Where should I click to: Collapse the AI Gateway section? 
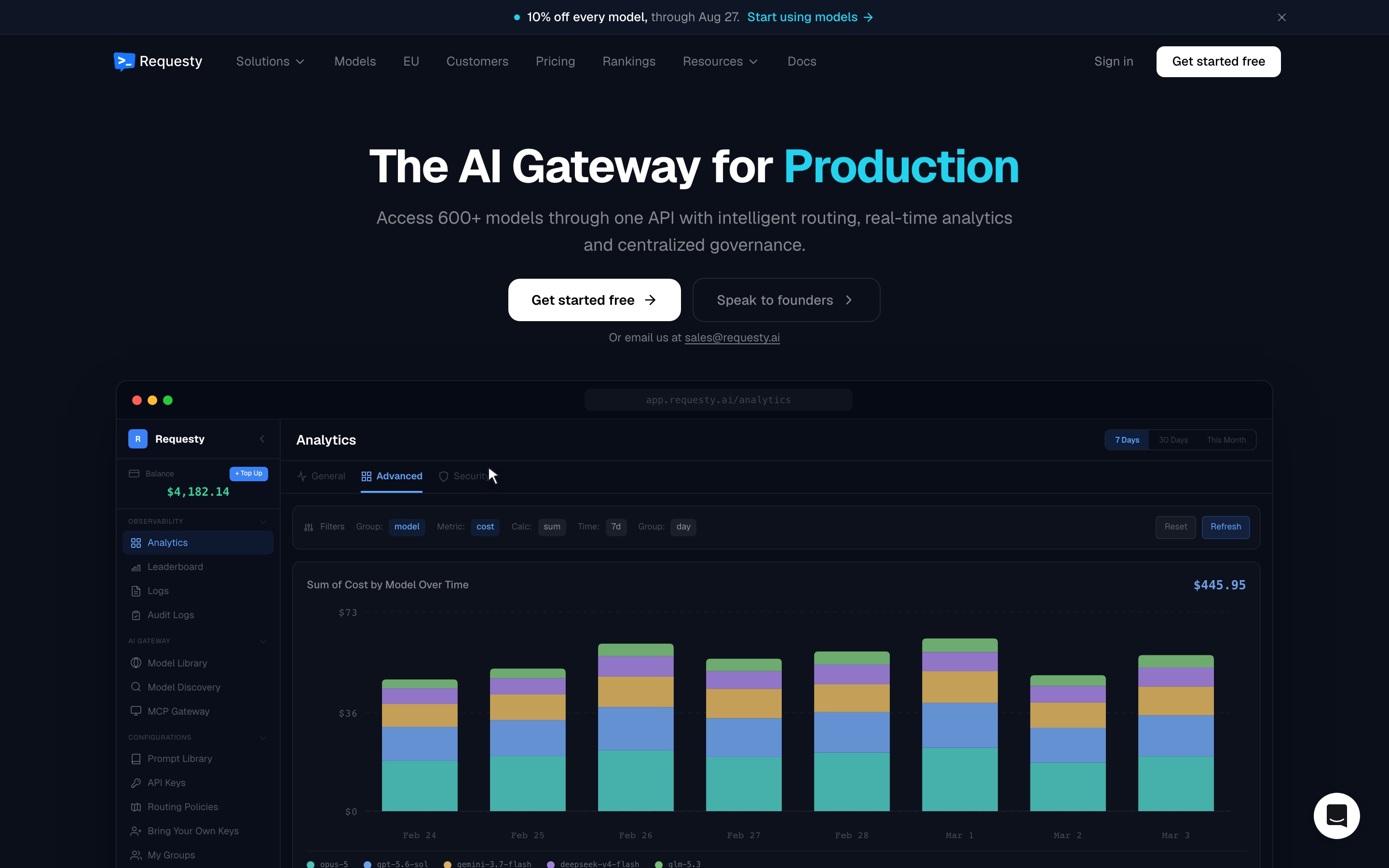pyautogui.click(x=263, y=641)
